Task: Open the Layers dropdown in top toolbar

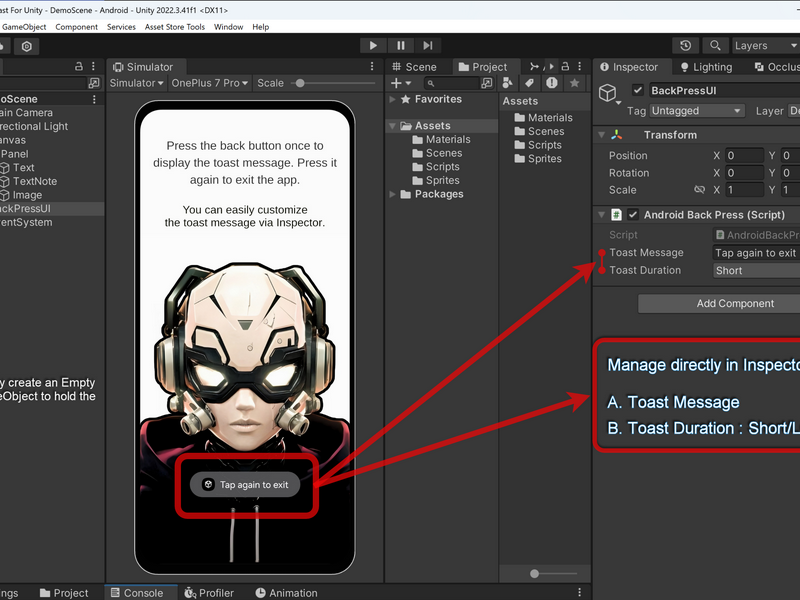Action: tap(766, 45)
